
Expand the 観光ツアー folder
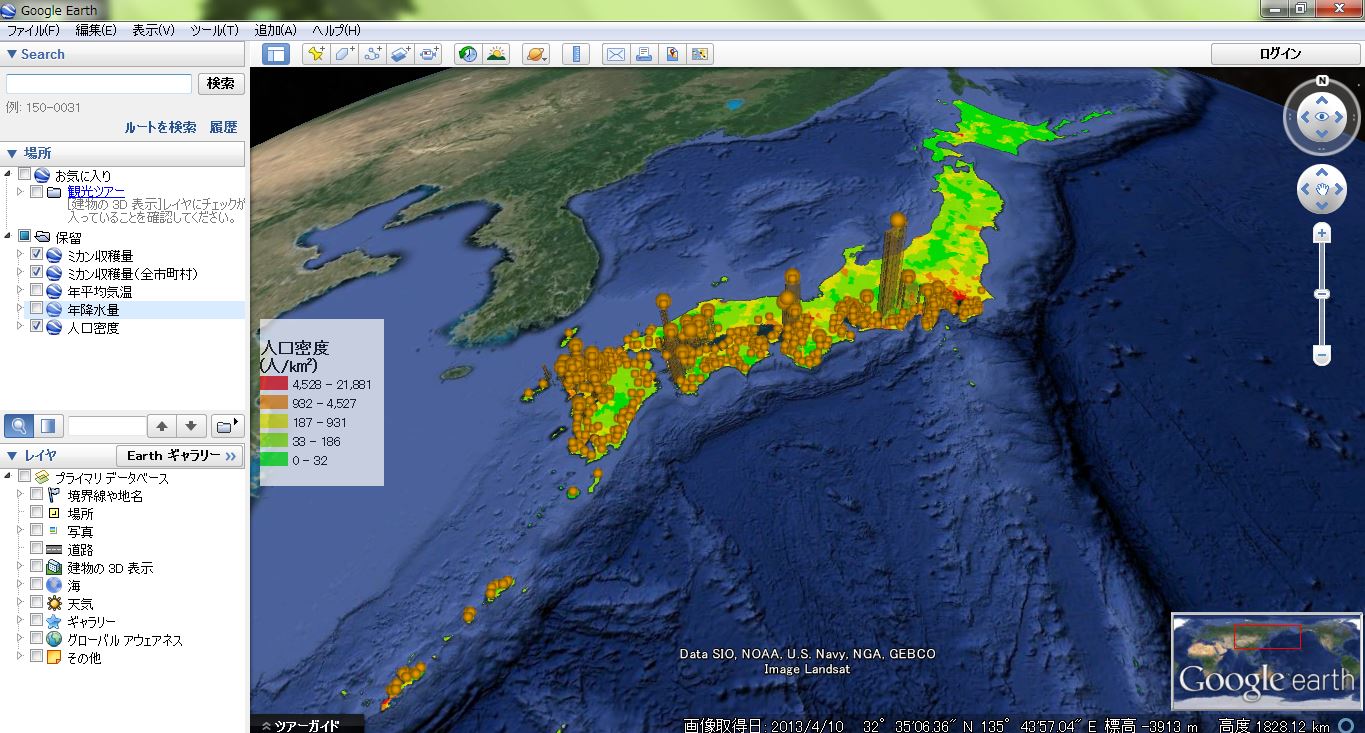19,192
